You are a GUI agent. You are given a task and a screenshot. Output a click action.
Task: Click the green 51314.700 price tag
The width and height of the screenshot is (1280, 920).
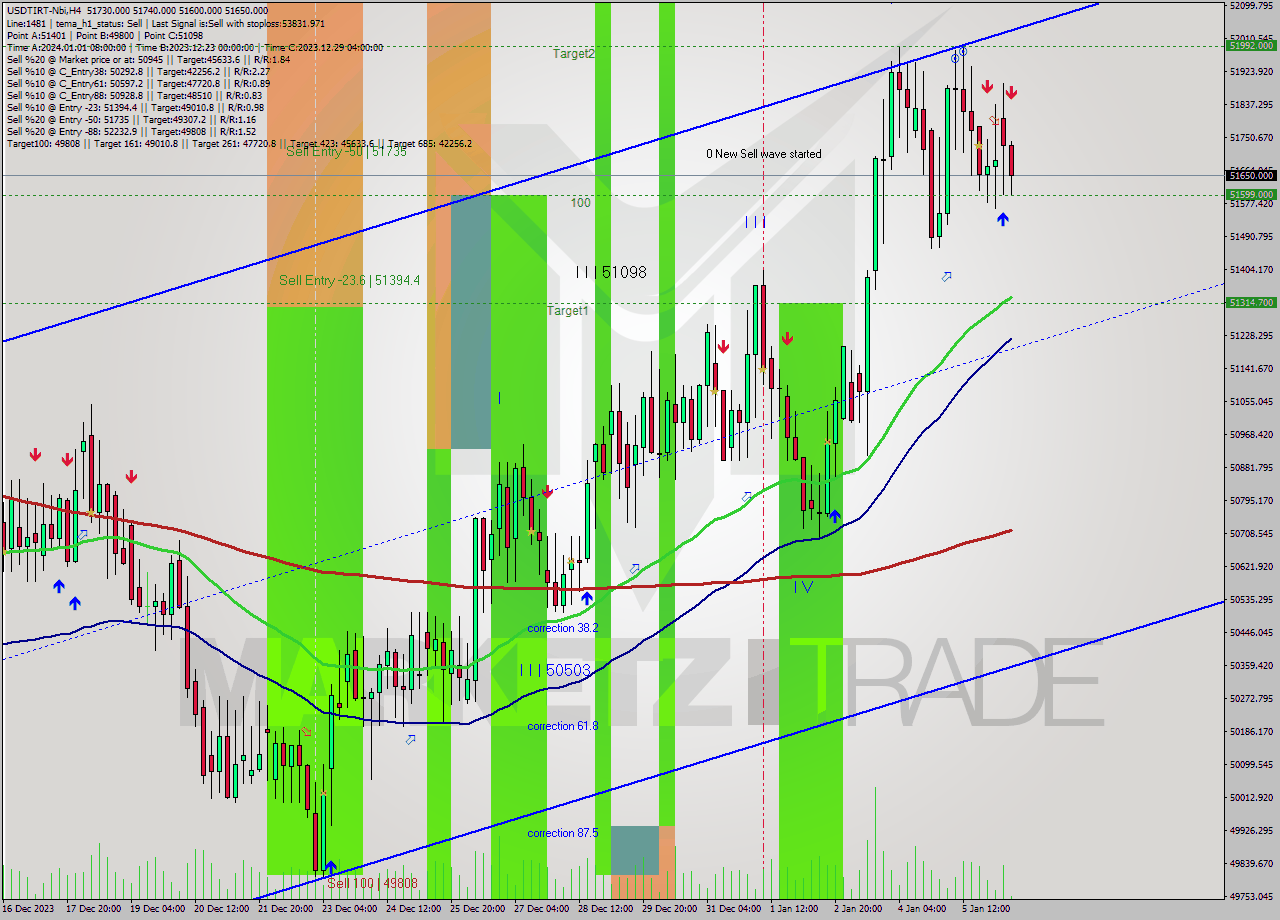pos(1251,302)
